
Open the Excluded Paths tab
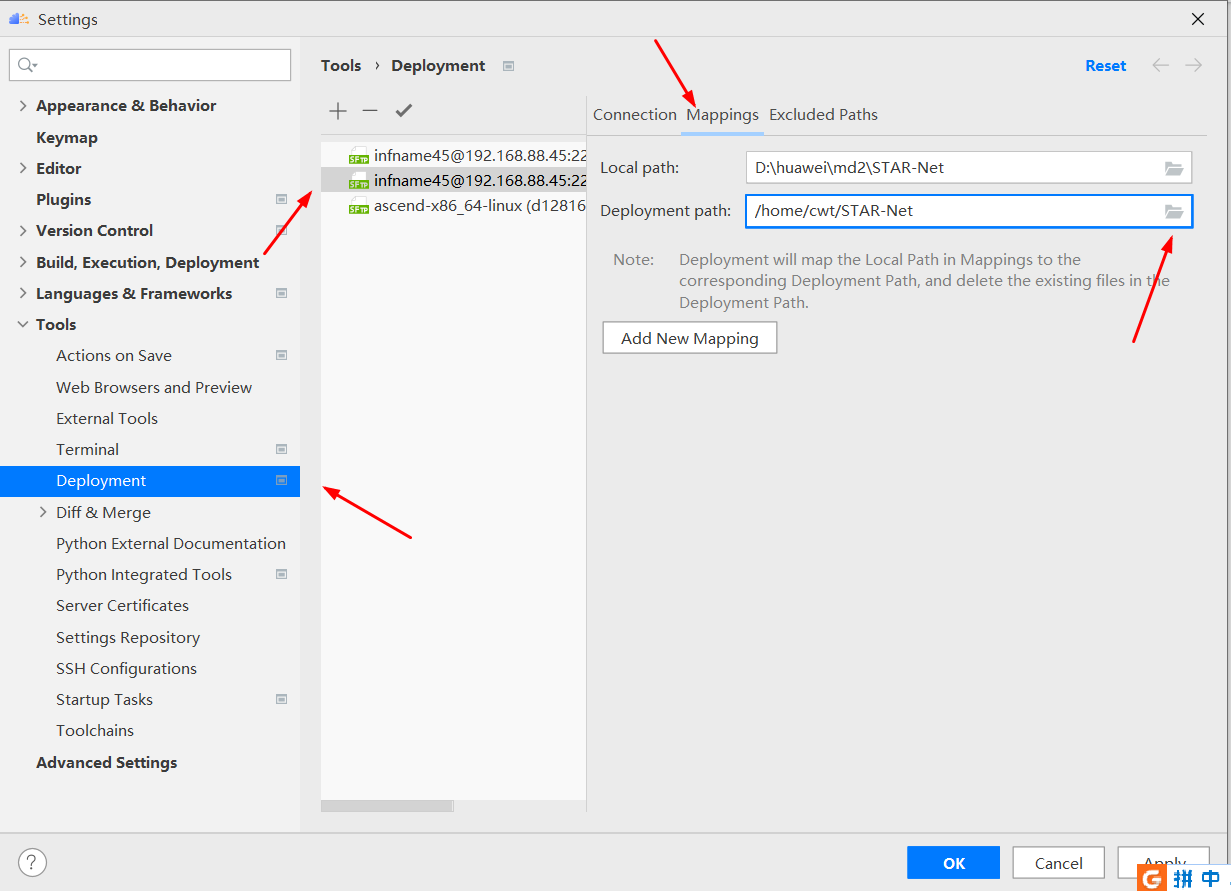tap(823, 115)
